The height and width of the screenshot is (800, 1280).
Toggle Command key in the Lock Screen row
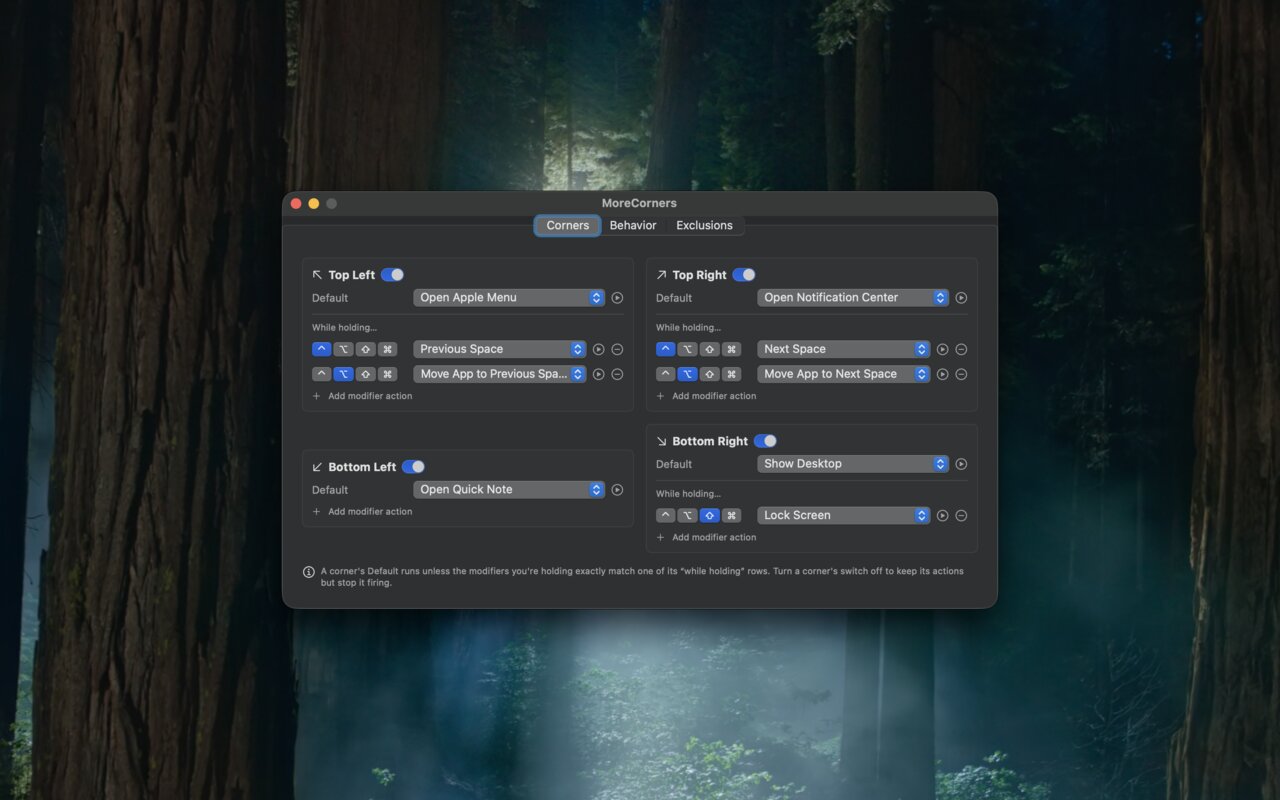731,516
